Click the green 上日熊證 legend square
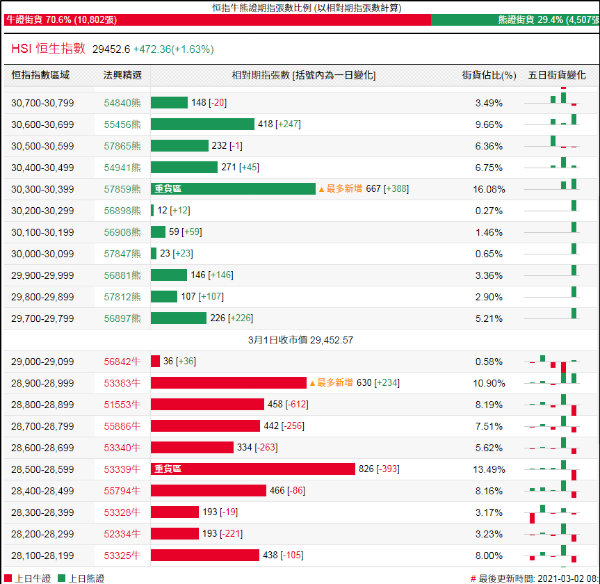 point(61,578)
